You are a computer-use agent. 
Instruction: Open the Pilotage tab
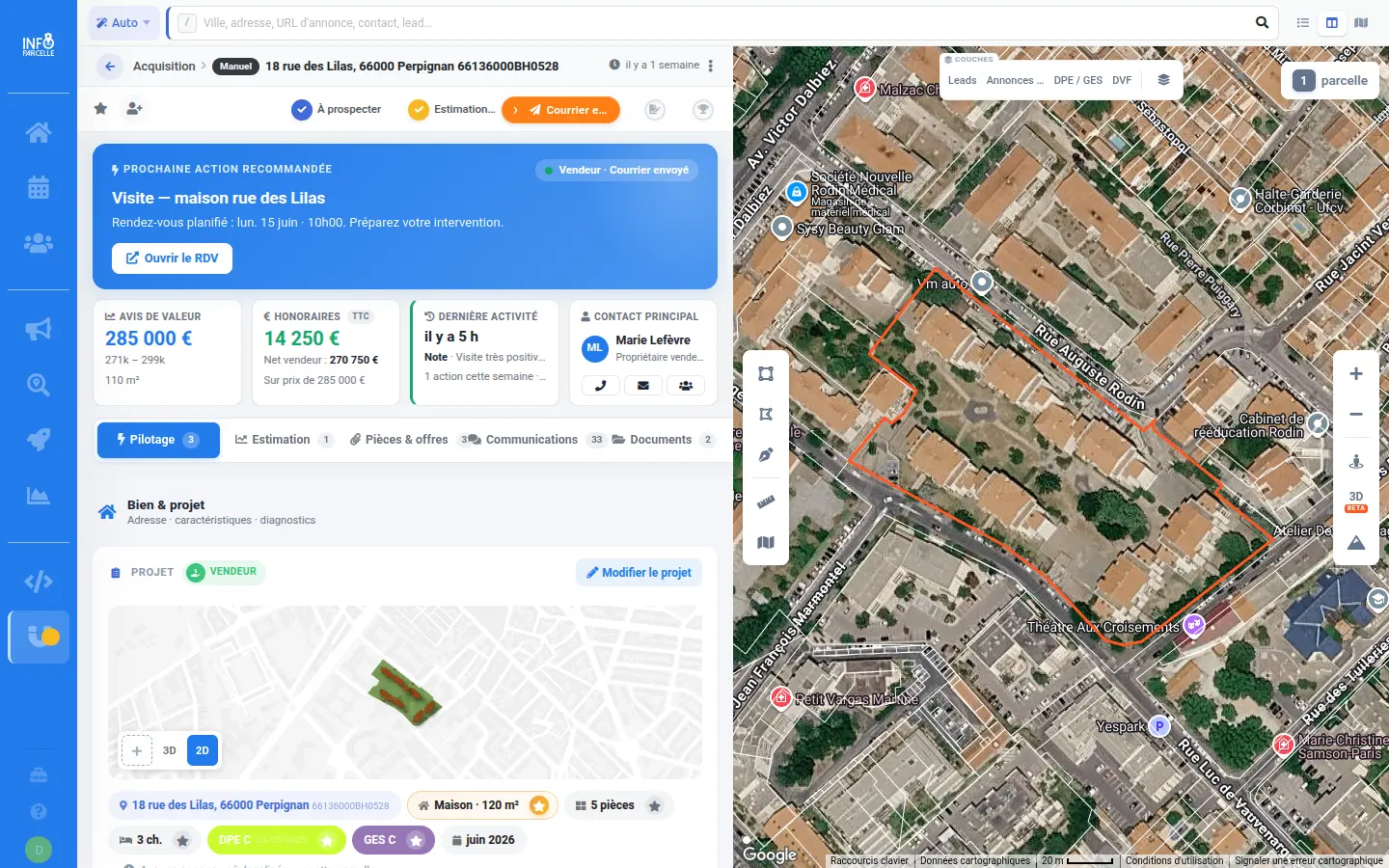click(158, 440)
